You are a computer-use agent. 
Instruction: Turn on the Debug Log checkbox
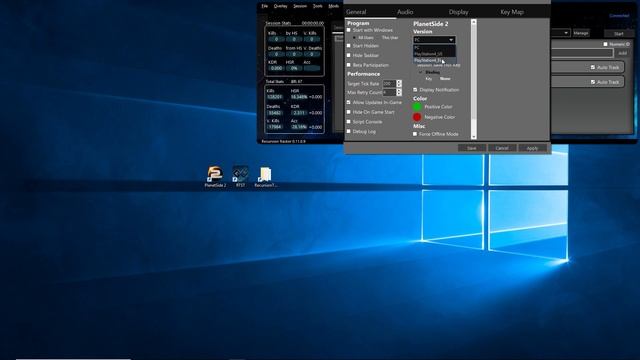click(349, 131)
